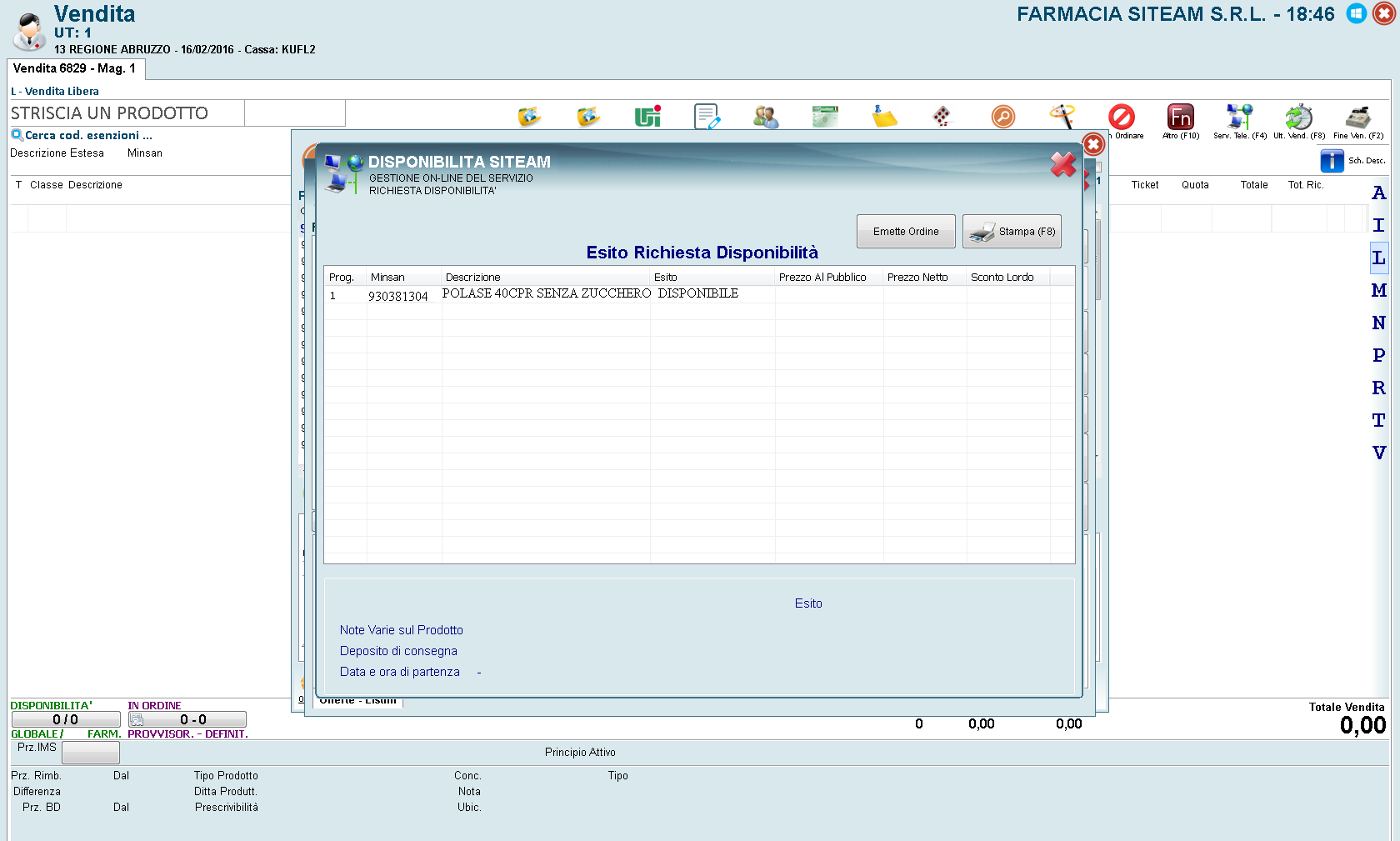Click the Ticket column header
1400x841 pixels.
[1145, 185]
